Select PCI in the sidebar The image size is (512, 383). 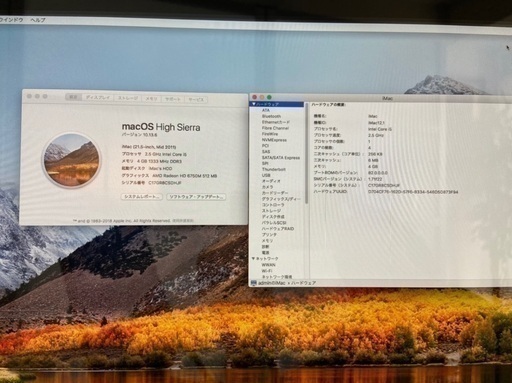(265, 146)
